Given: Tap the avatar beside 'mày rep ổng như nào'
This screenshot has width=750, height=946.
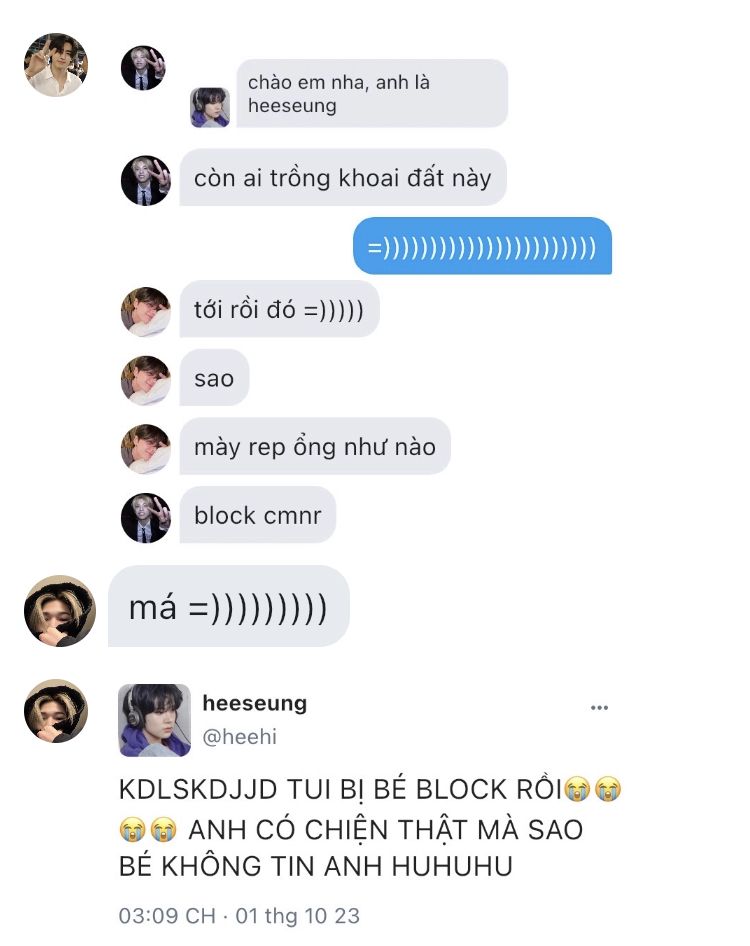Looking at the screenshot, I should click(145, 449).
